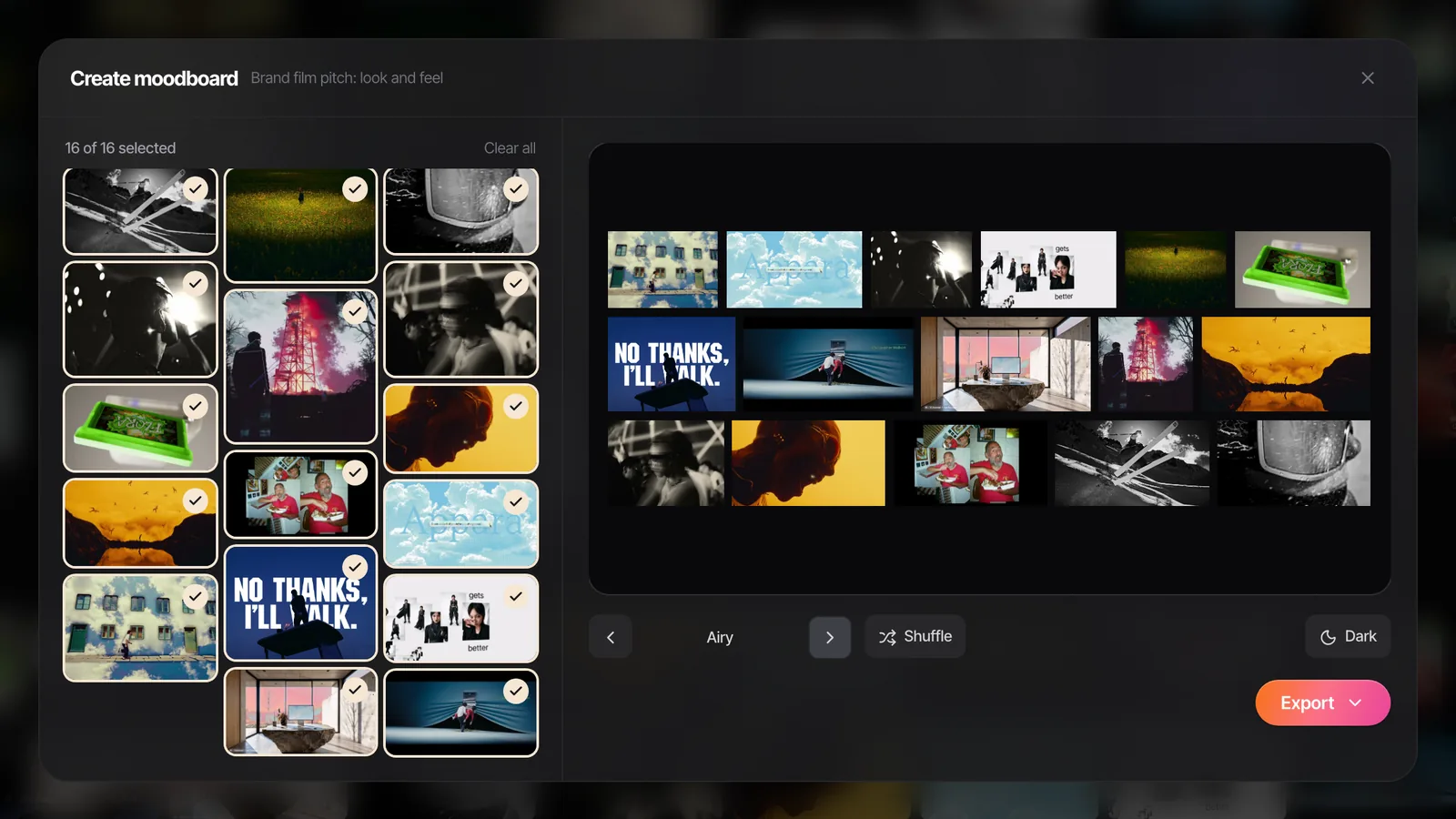
Task: Deselect the blurred figure with shadows image
Action: coord(516,283)
